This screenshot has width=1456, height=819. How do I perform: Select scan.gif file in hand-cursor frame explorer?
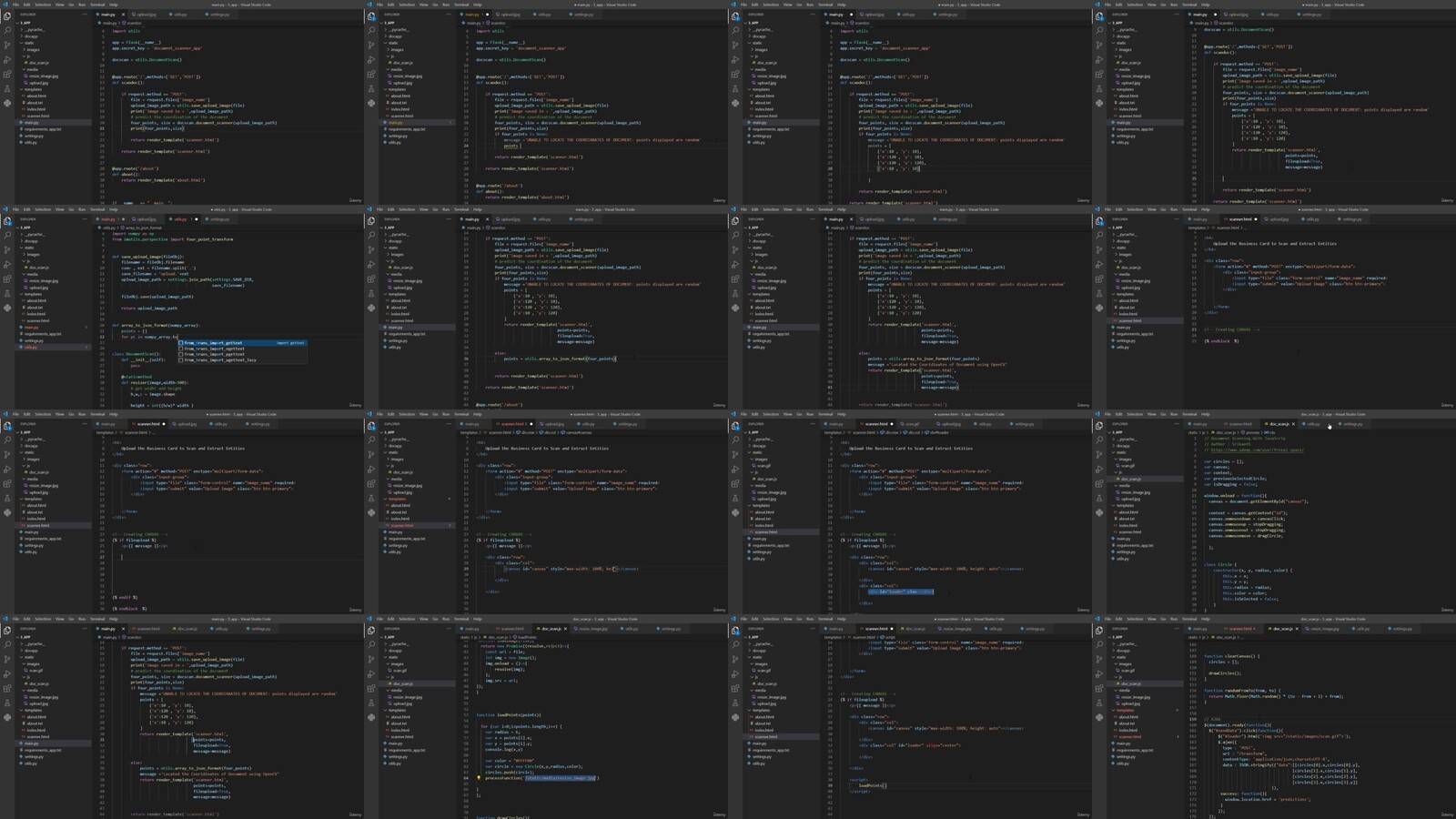[1127, 466]
